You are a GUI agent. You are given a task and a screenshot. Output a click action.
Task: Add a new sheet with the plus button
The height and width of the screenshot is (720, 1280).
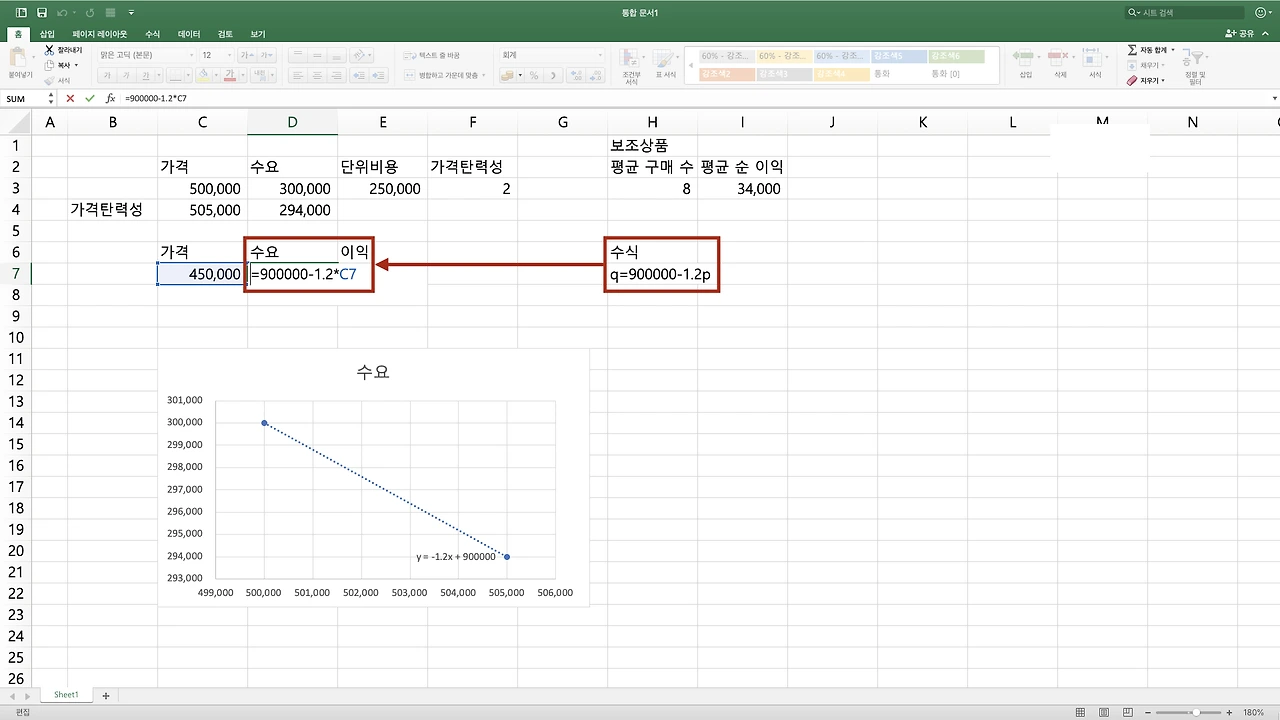pyautogui.click(x=105, y=695)
